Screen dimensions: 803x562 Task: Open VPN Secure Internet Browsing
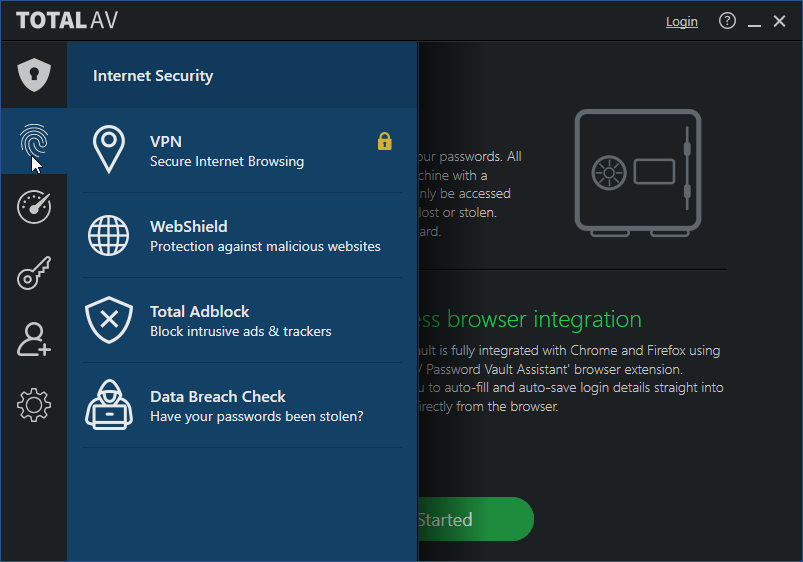(x=242, y=151)
